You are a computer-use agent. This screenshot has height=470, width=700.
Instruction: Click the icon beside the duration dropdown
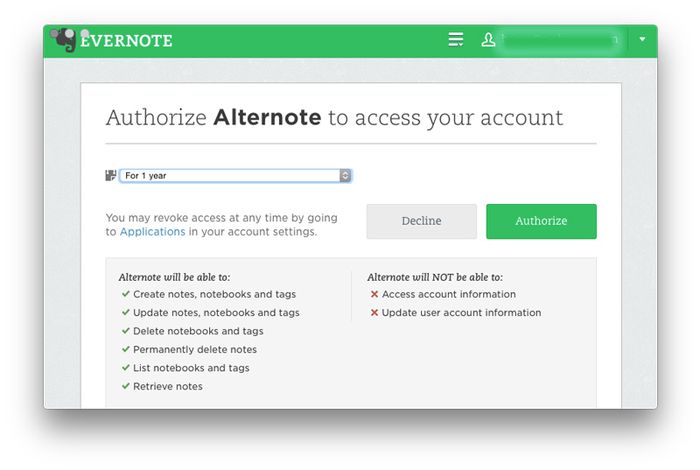click(x=111, y=175)
